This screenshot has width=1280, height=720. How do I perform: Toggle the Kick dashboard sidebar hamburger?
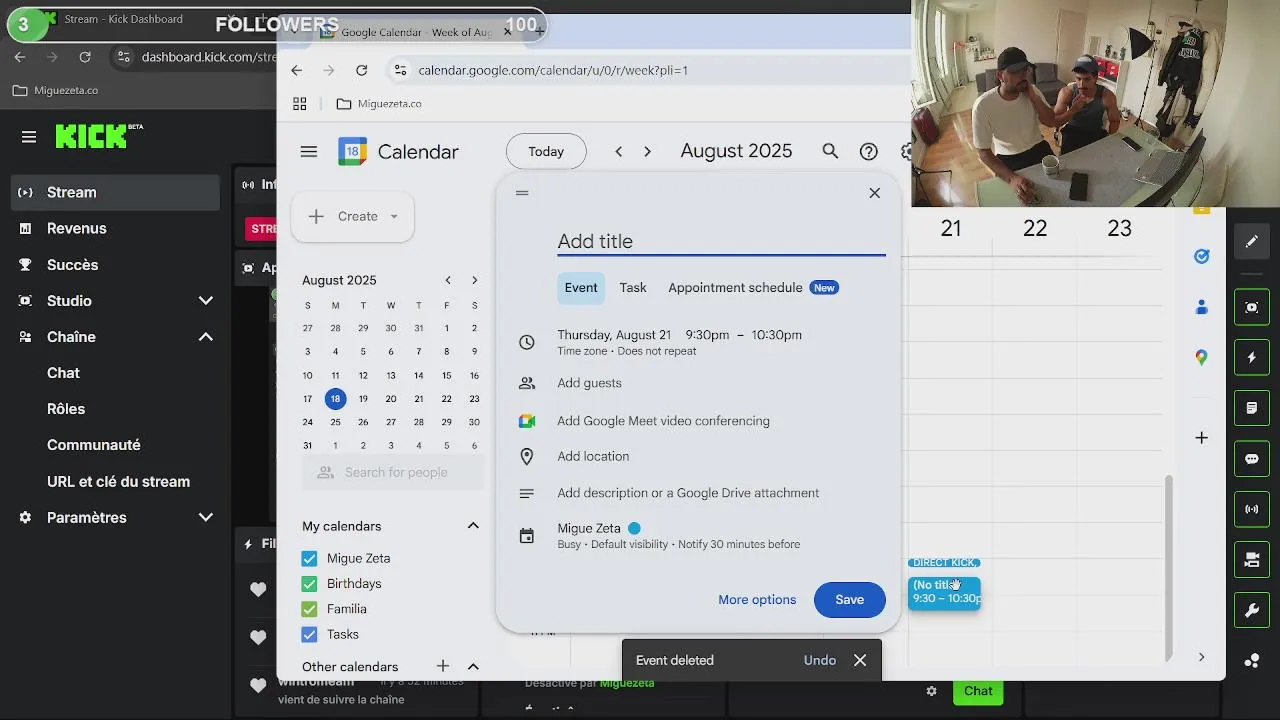(x=29, y=137)
